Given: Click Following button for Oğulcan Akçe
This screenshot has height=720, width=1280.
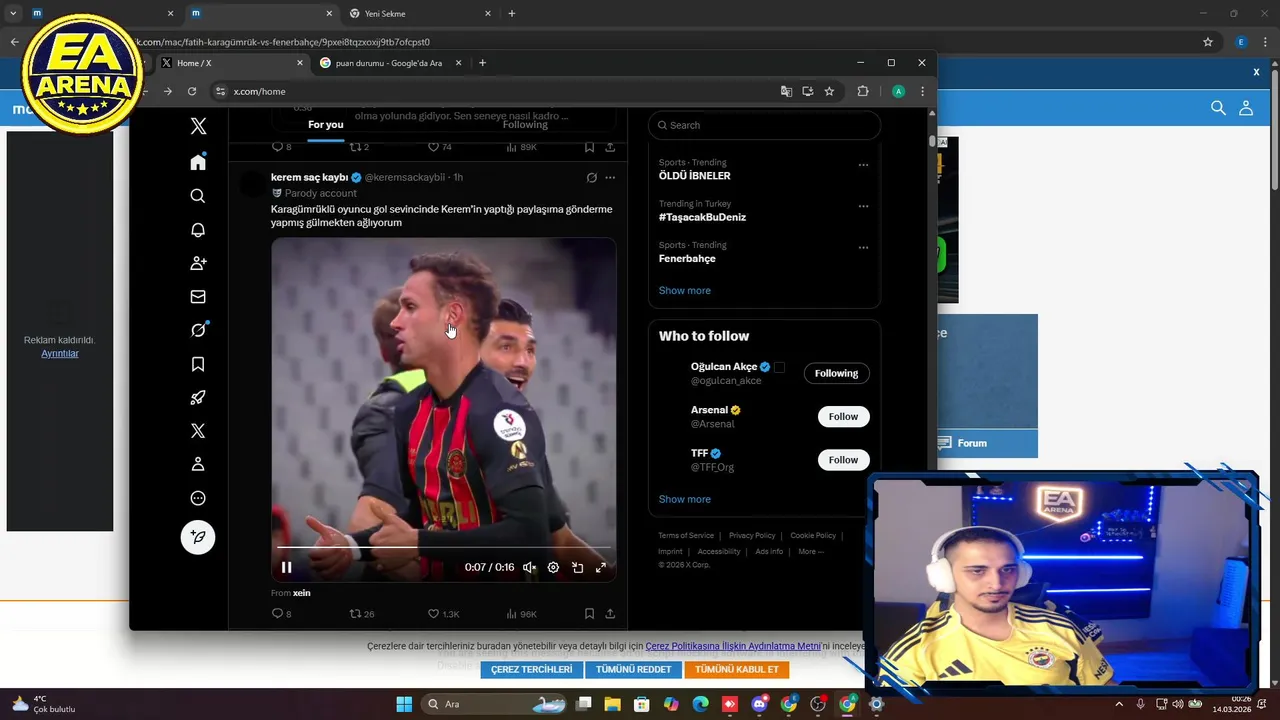Looking at the screenshot, I should click(x=836, y=373).
